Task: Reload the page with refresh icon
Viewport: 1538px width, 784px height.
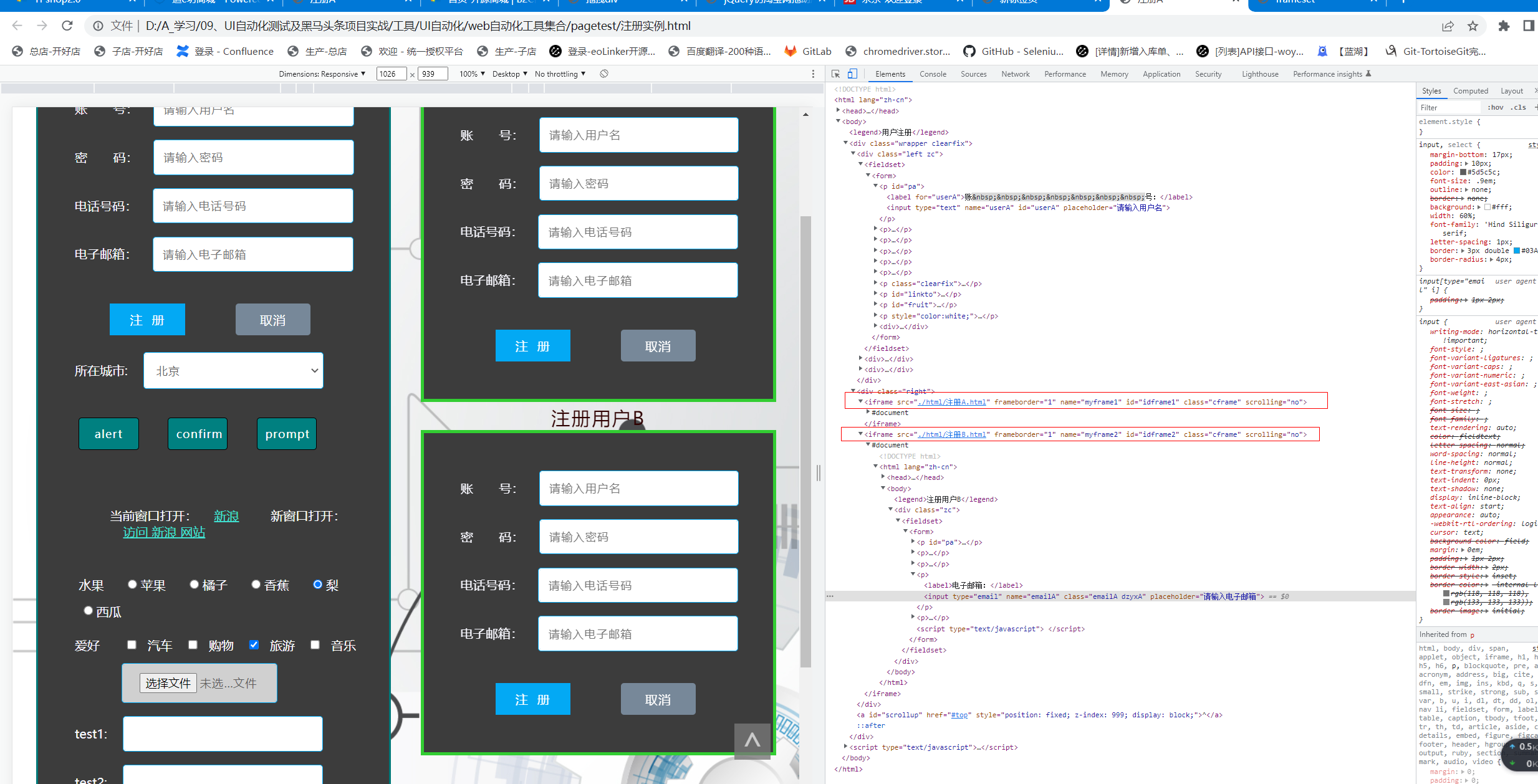Action: [x=67, y=26]
